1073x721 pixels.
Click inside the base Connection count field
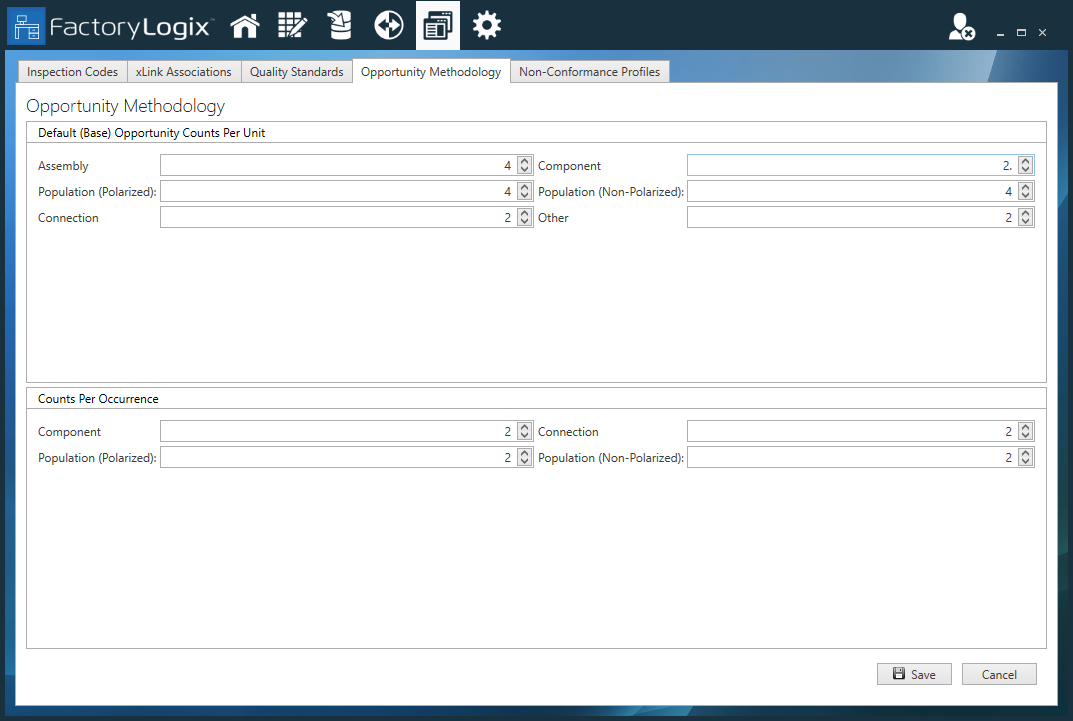337,218
